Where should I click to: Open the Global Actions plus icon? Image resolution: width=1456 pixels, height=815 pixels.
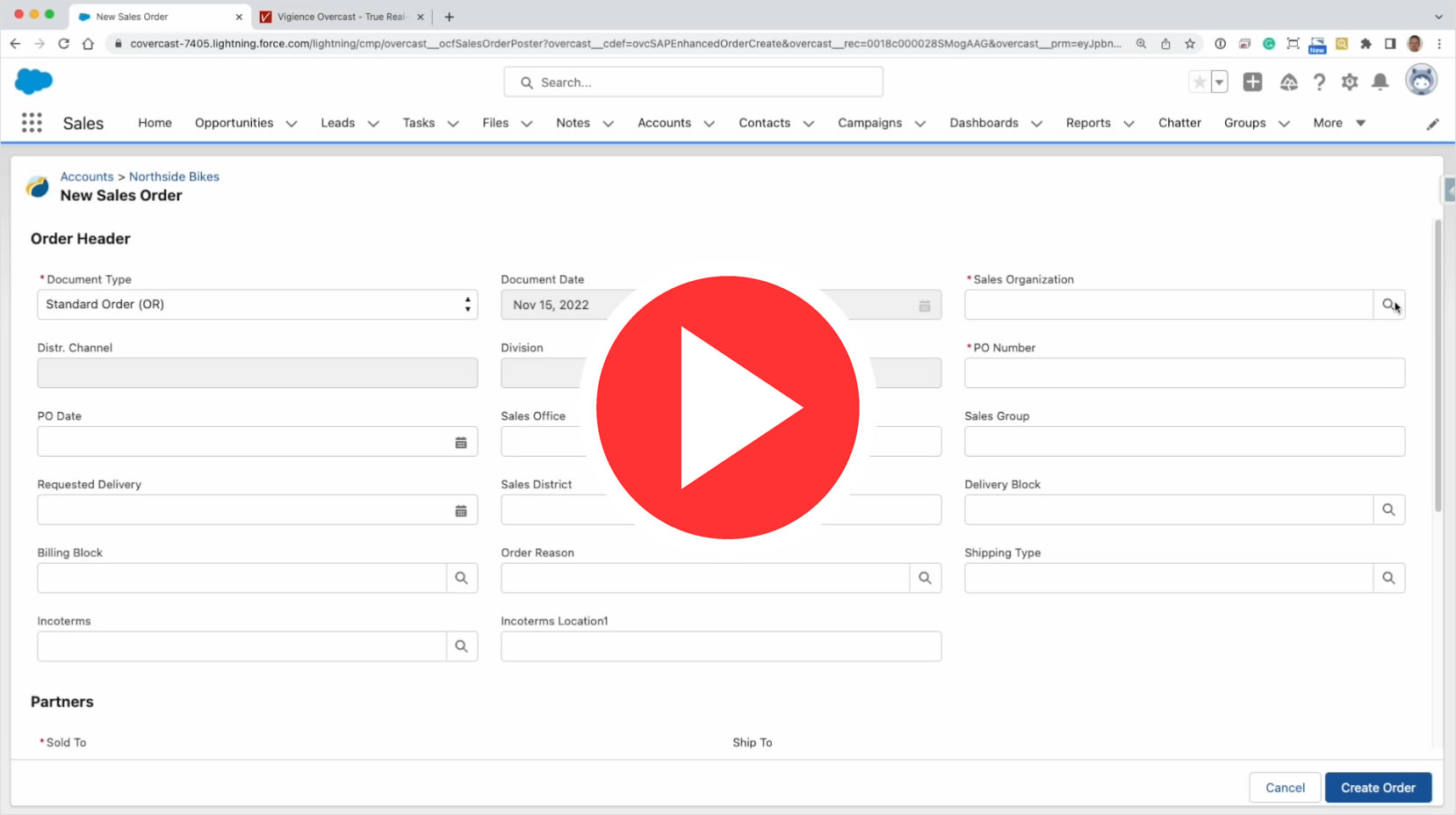pyautogui.click(x=1252, y=83)
